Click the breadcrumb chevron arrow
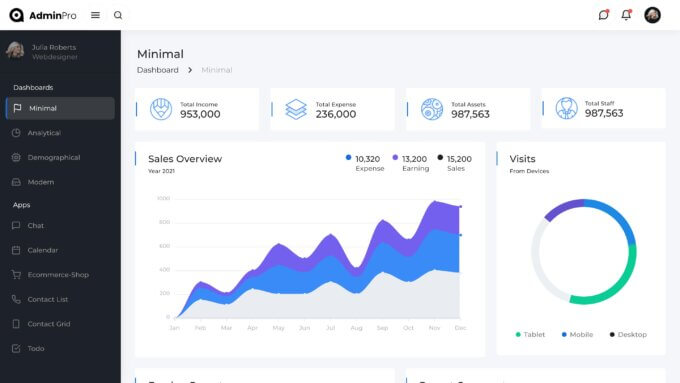The height and width of the screenshot is (383, 680). coord(190,70)
